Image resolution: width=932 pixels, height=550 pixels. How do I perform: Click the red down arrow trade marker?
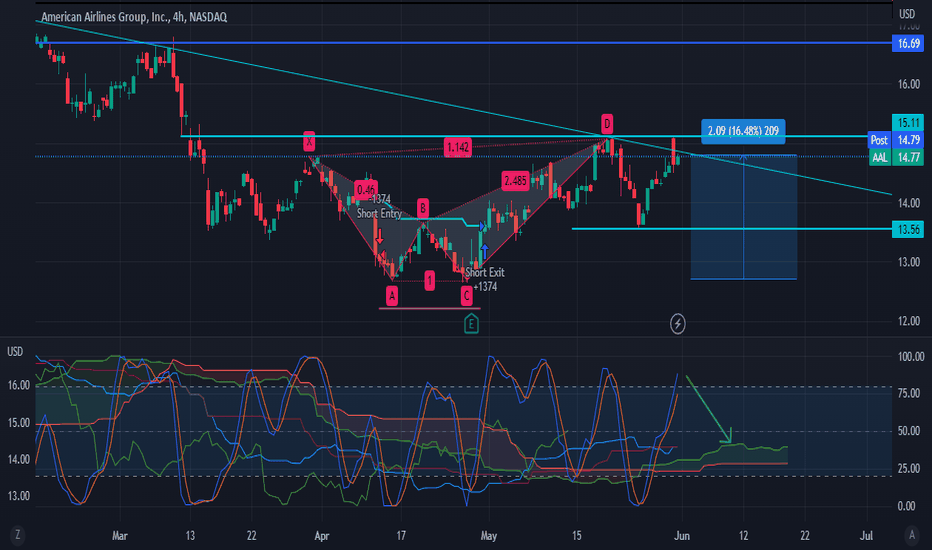point(379,237)
